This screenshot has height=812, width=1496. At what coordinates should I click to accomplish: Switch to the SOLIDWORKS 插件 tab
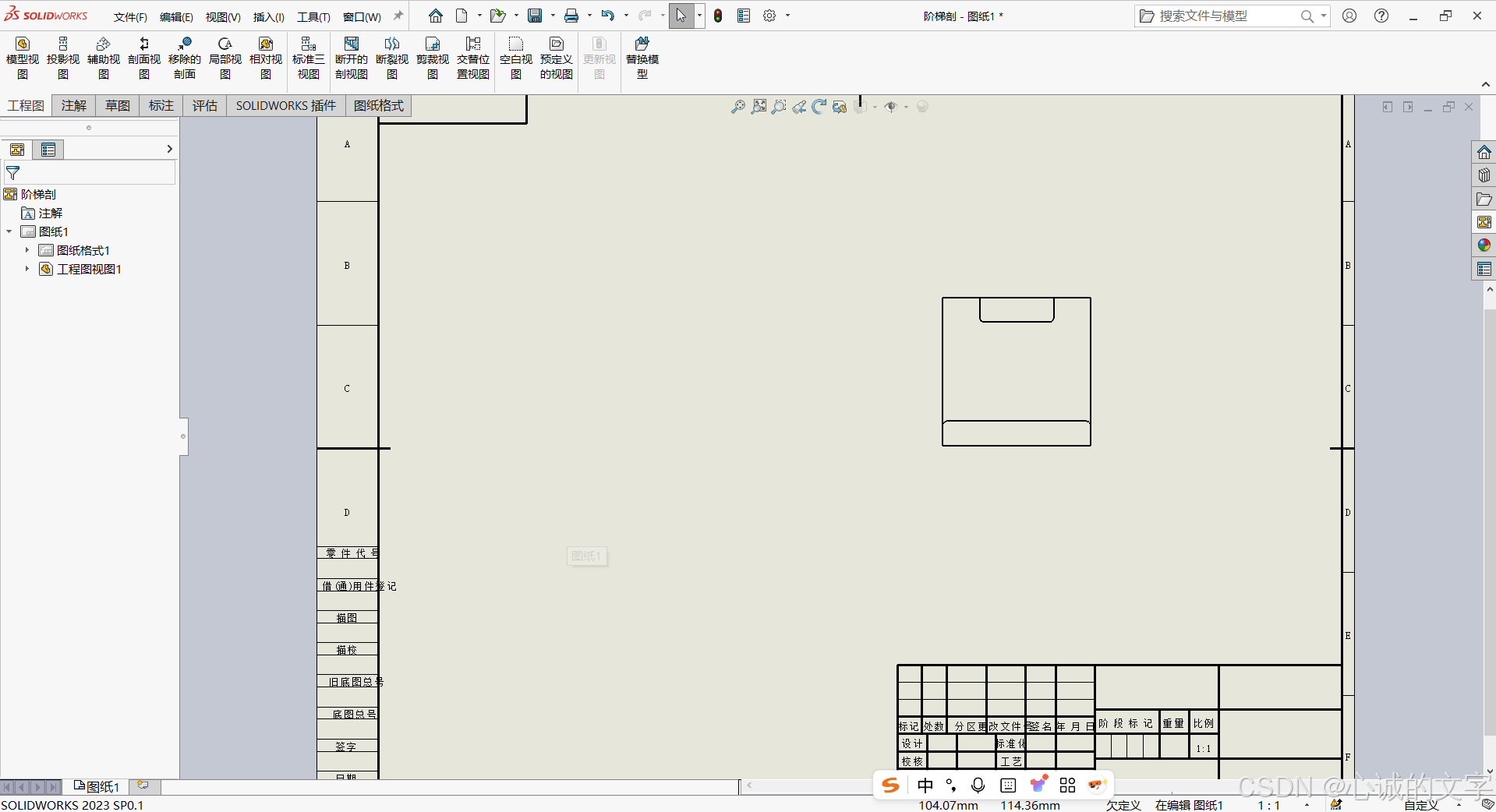(x=286, y=105)
